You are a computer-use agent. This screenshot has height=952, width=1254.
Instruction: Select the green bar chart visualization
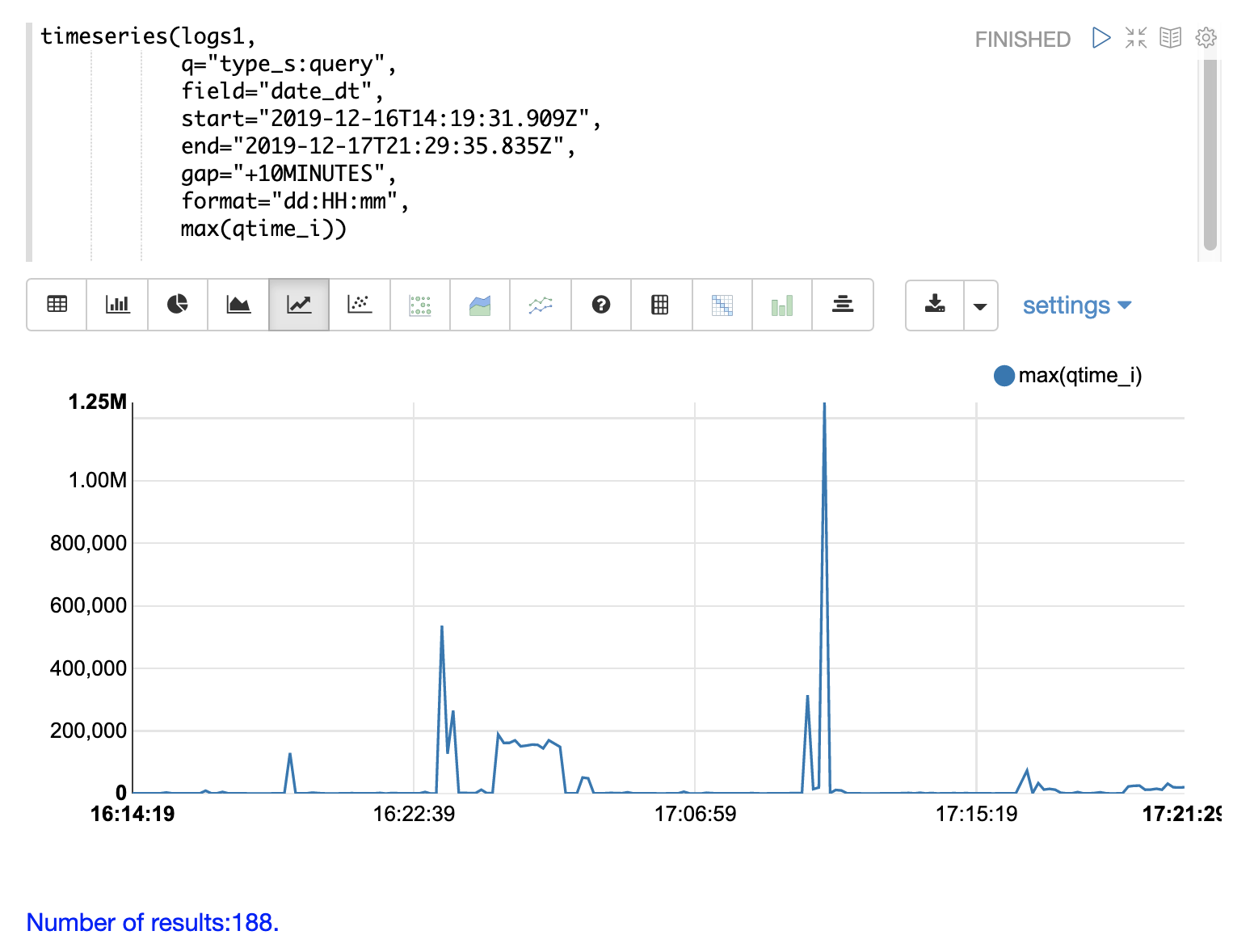[x=782, y=305]
